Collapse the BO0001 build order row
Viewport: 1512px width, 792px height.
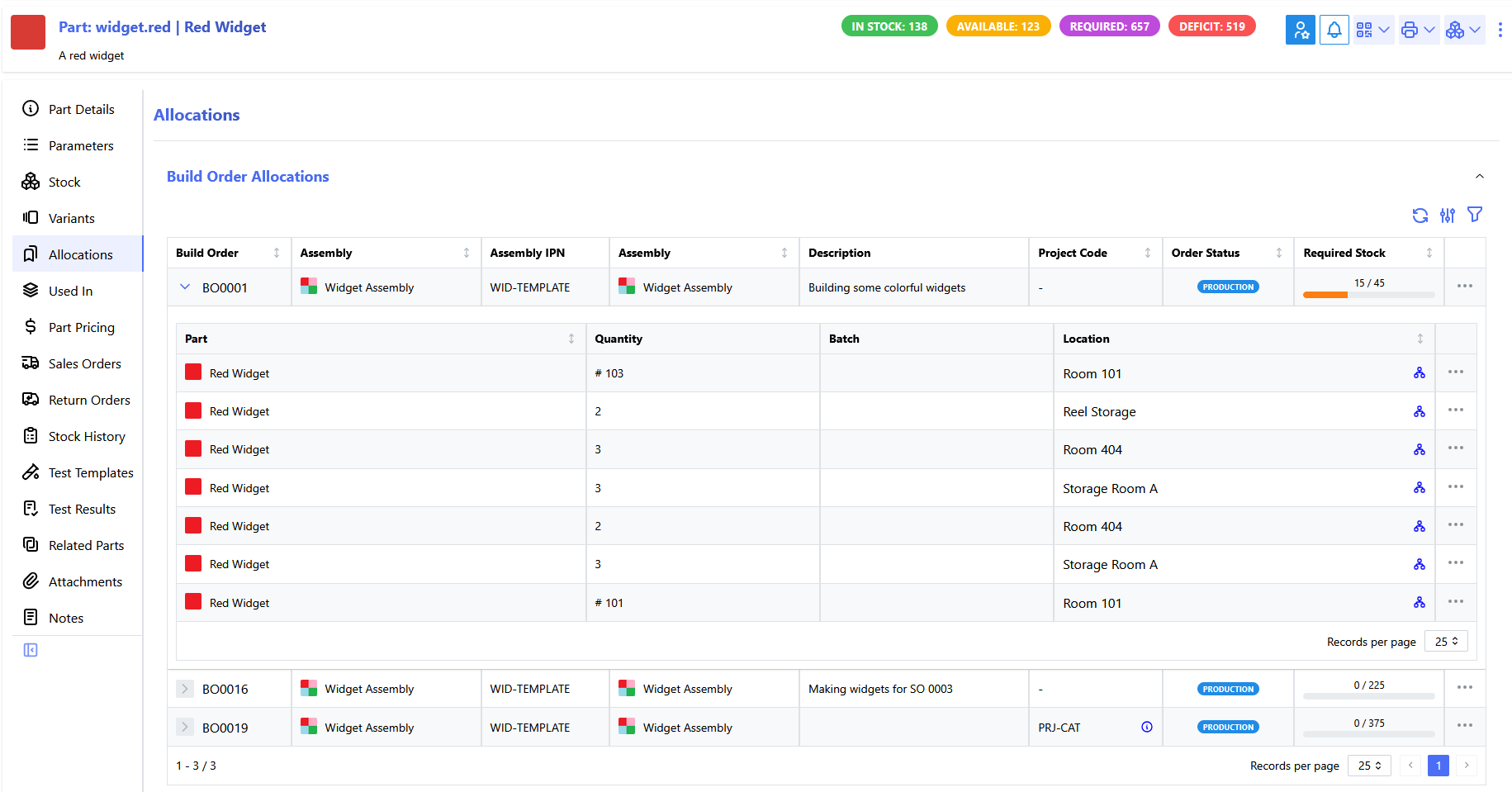(x=185, y=287)
